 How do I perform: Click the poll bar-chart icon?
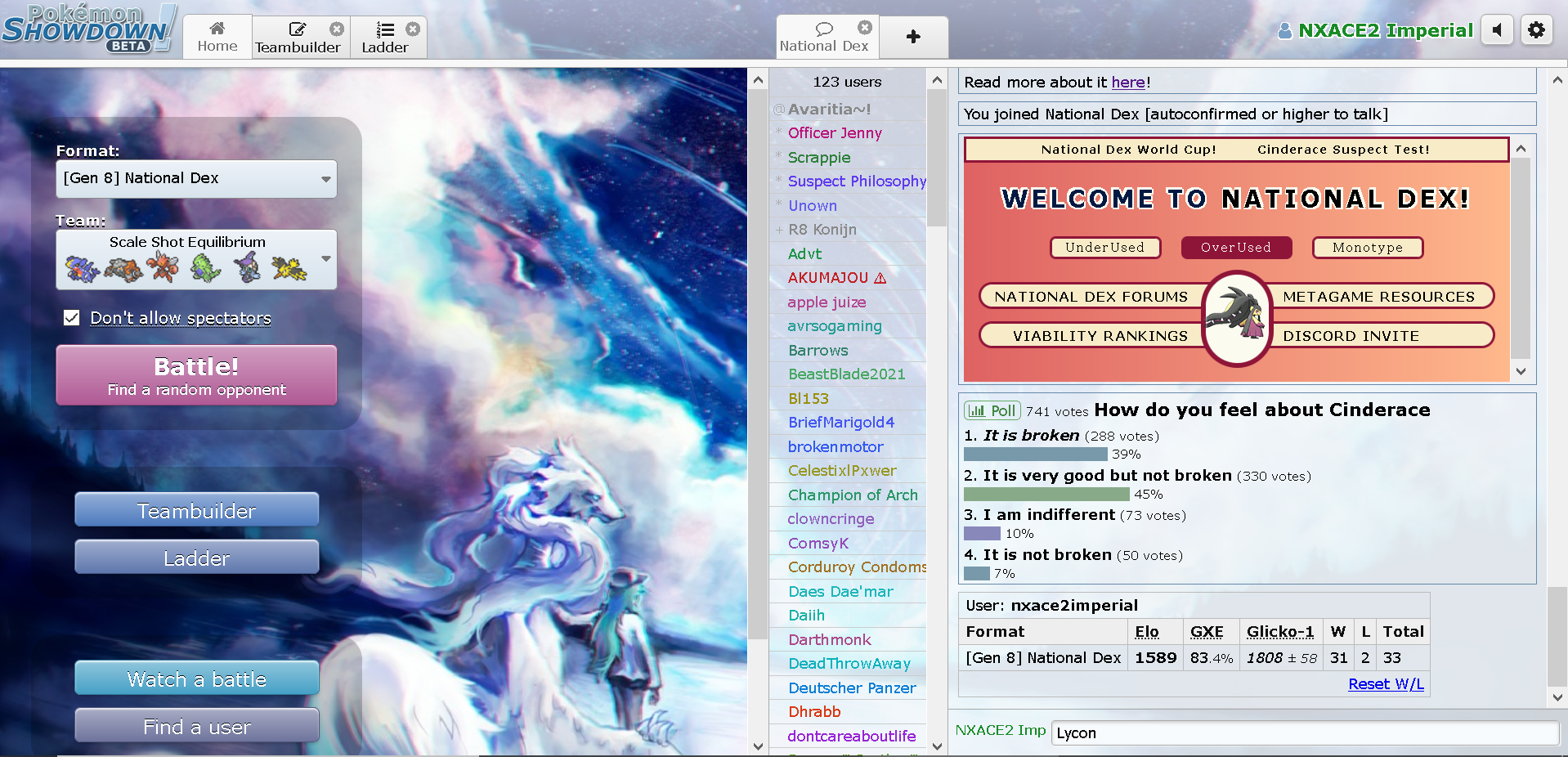976,410
